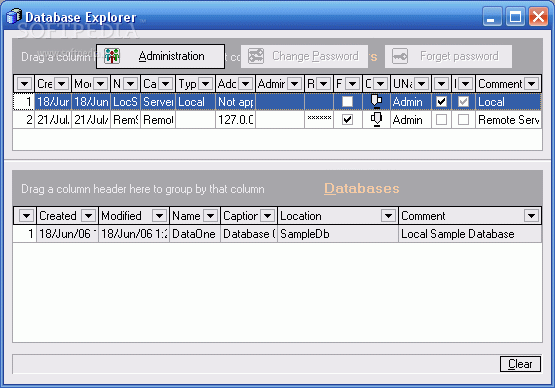555x388 pixels.
Task: Click the 'SampleDb' location cell
Action: [338, 234]
